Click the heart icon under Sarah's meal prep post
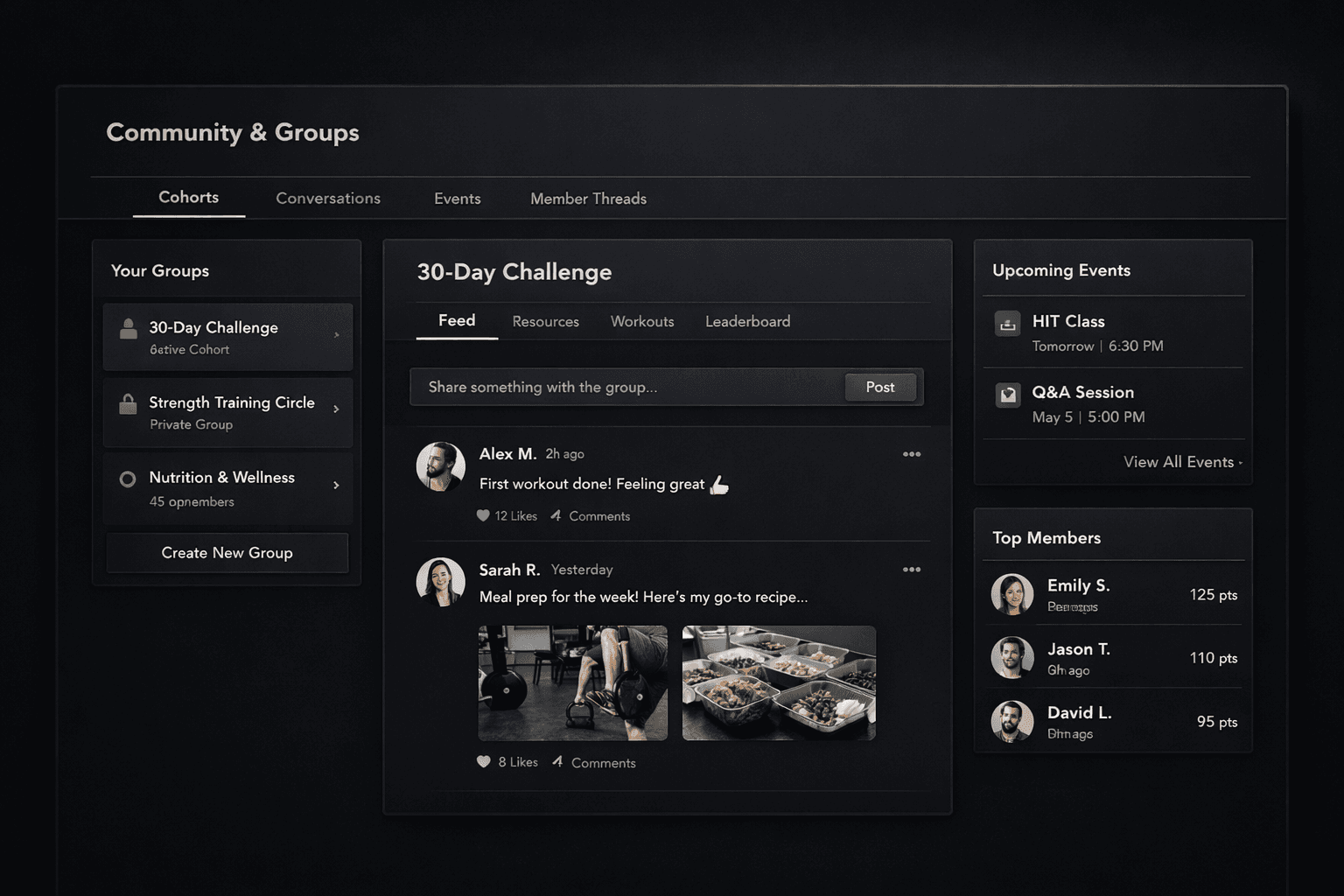This screenshot has height=896, width=1344. tap(484, 761)
